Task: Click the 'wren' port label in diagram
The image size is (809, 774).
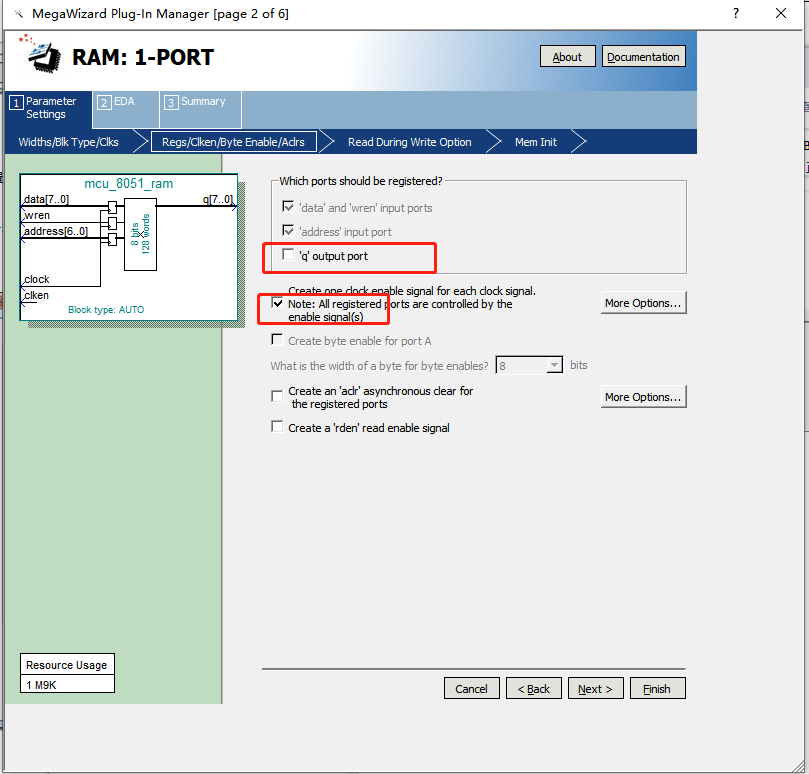Action: tap(37, 215)
